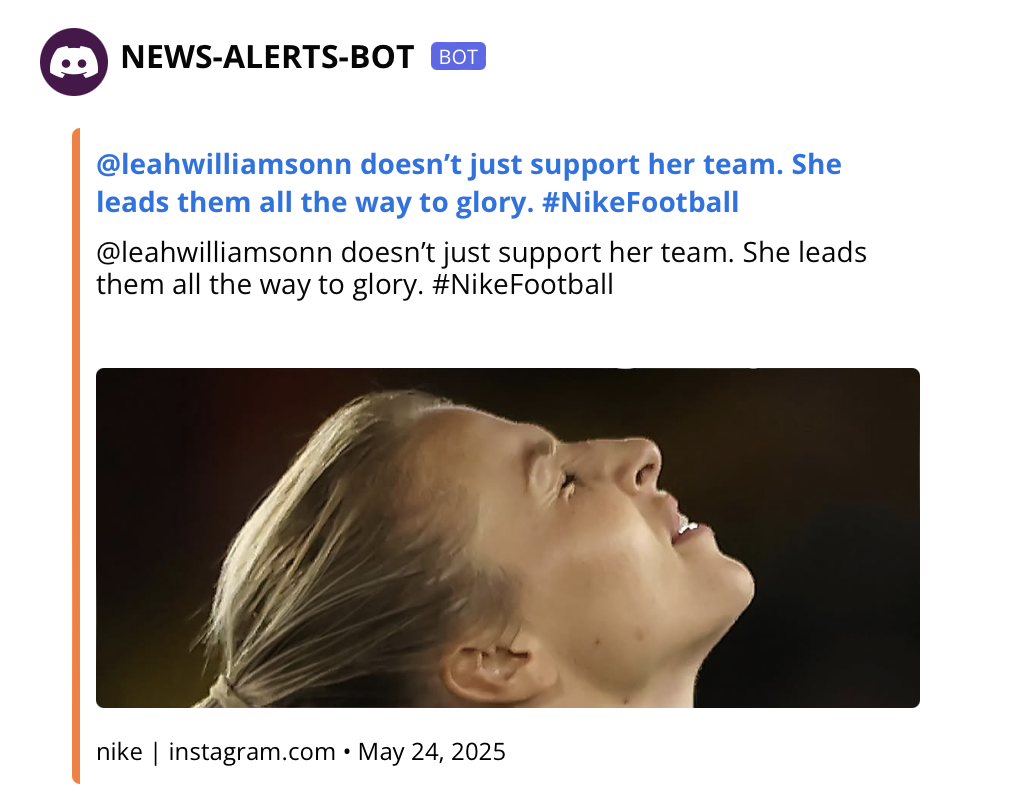Click instagram.com in the embed footer
Image resolution: width=1010 pixels, height=798 pixels.
(x=252, y=752)
